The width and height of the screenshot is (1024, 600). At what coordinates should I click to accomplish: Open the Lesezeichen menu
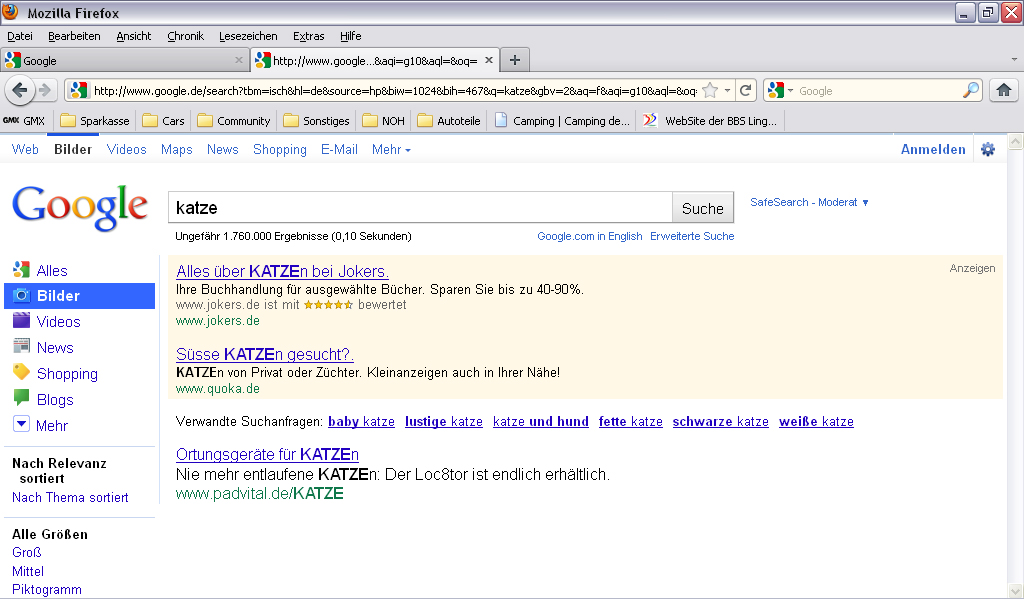(x=248, y=36)
